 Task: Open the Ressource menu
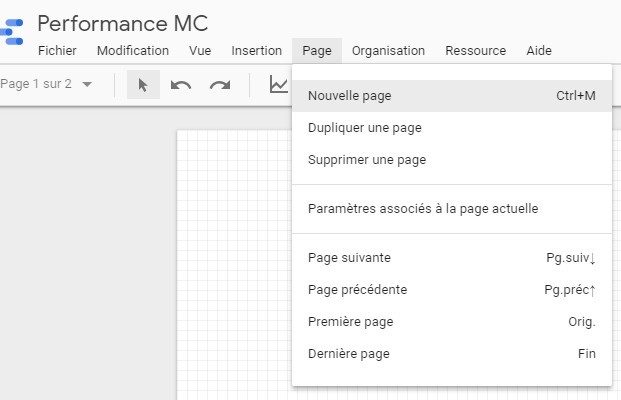[475, 51]
